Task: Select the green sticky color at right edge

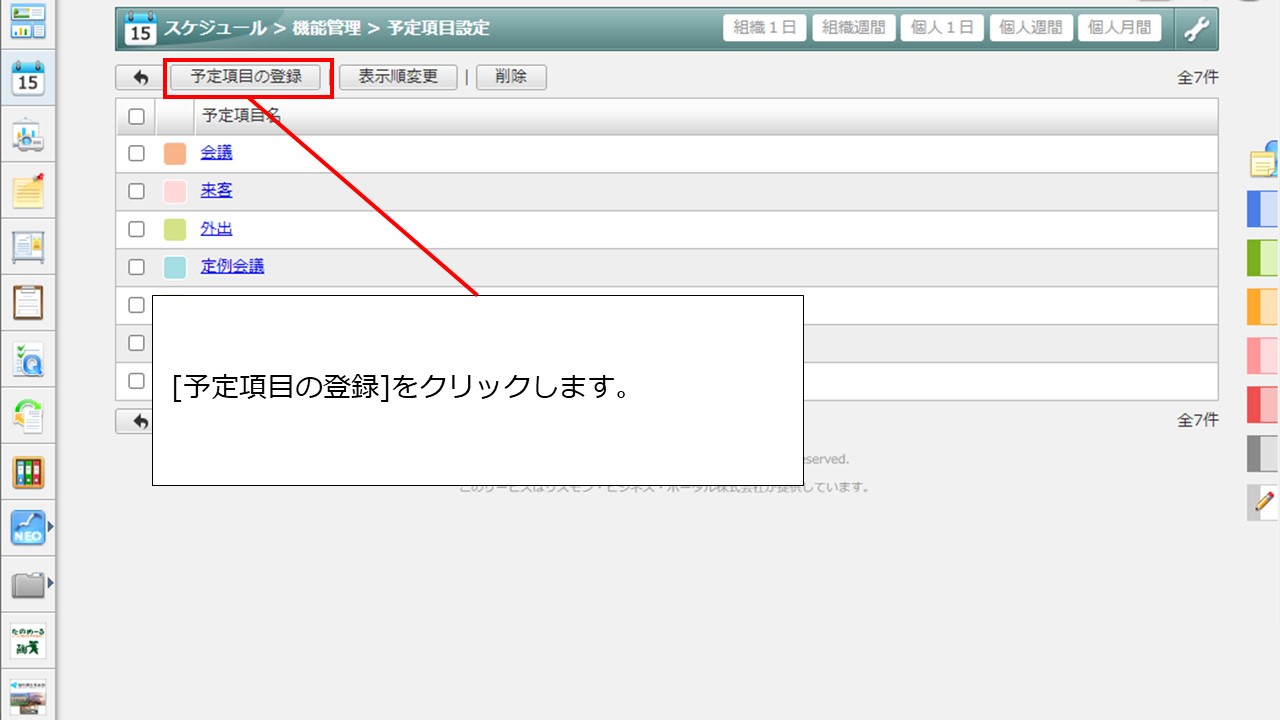Action: point(1263,258)
